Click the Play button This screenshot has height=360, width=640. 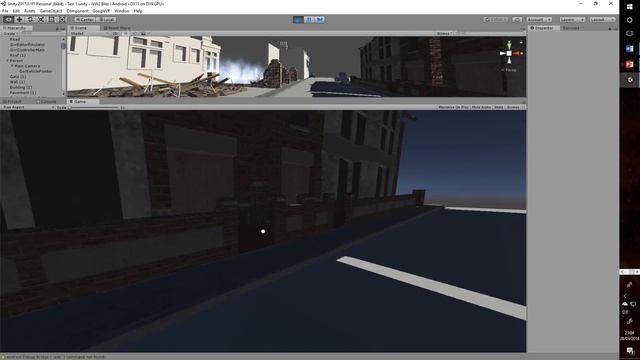pyautogui.click(x=298, y=20)
